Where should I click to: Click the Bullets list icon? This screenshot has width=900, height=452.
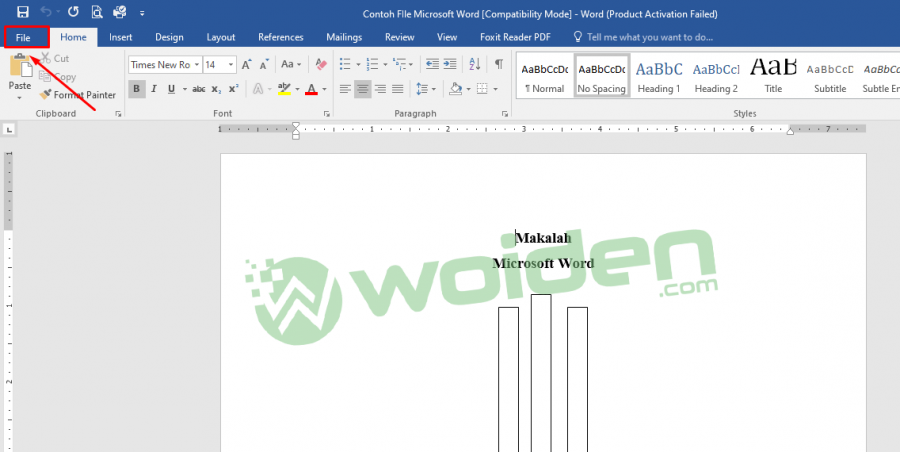tap(345, 64)
